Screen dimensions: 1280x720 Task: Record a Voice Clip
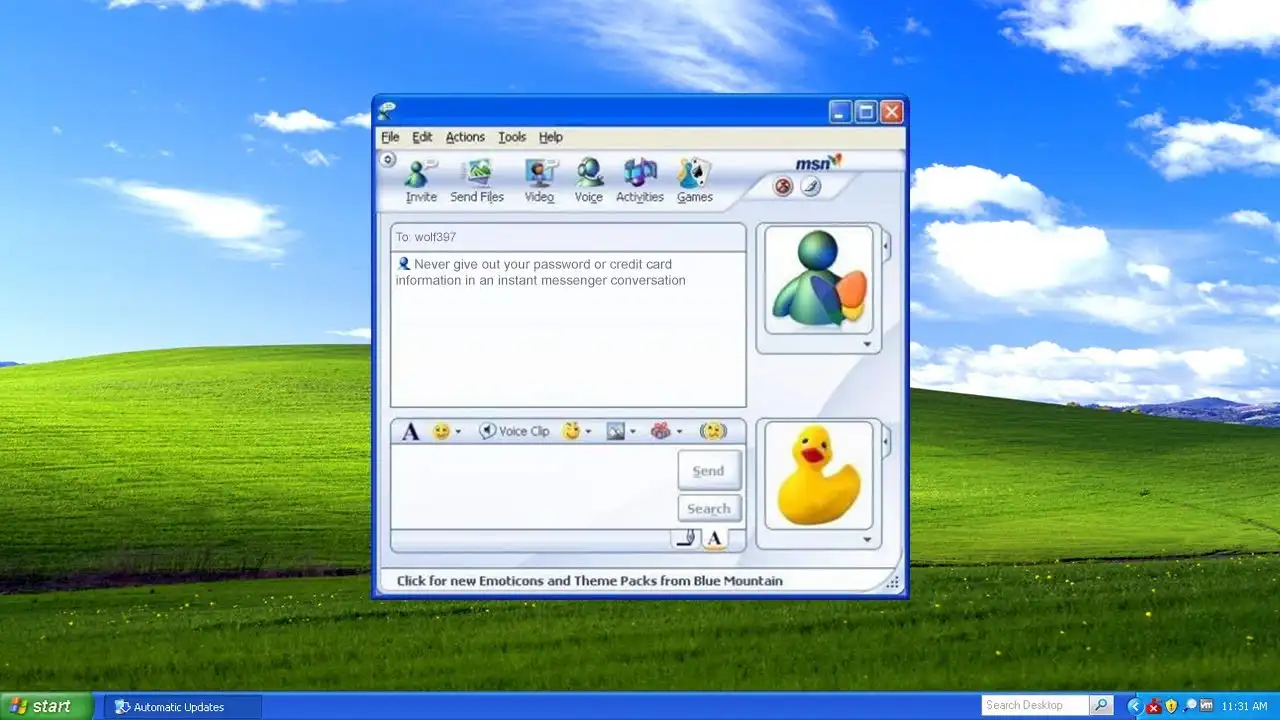[514, 431]
